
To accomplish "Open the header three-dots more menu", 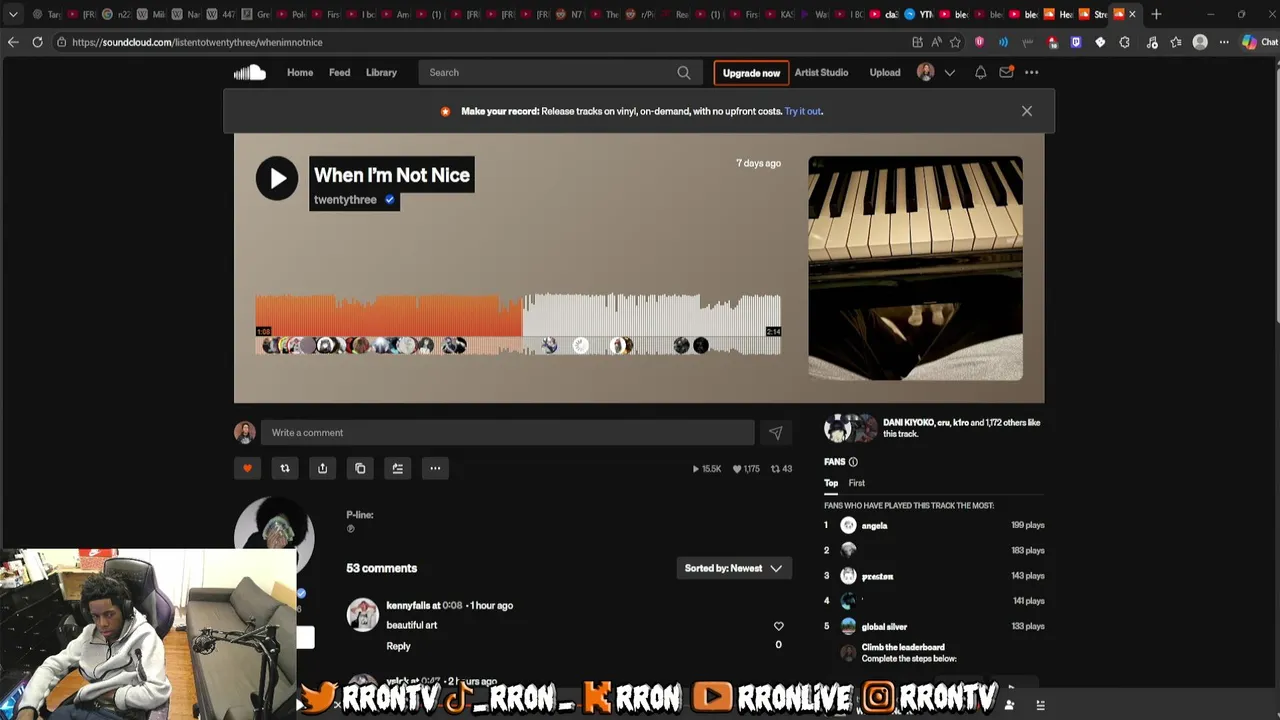I will (1031, 72).
